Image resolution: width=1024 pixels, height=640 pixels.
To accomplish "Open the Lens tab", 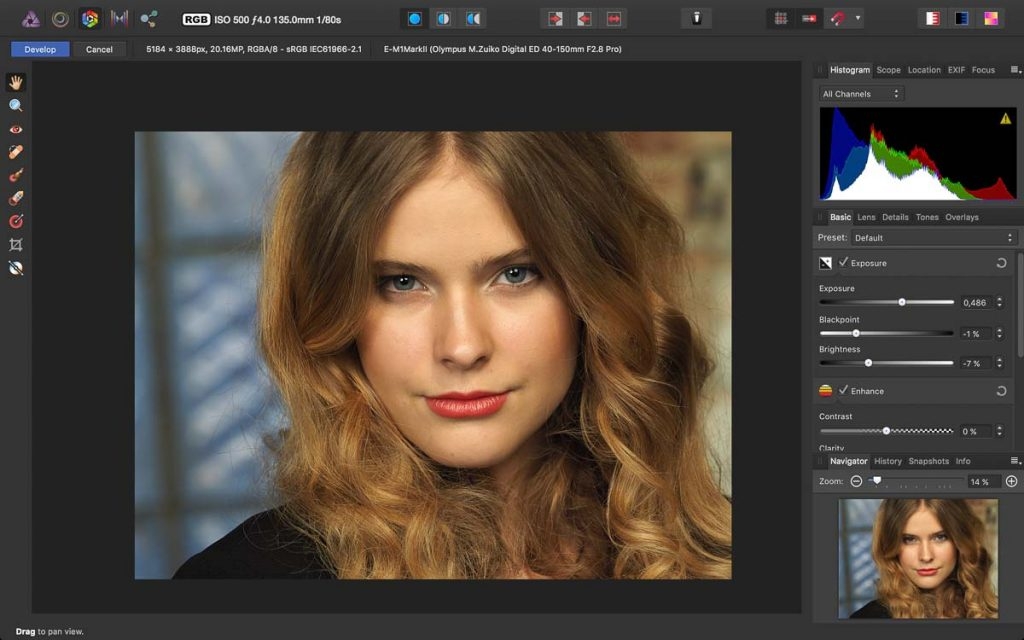I will click(x=866, y=217).
